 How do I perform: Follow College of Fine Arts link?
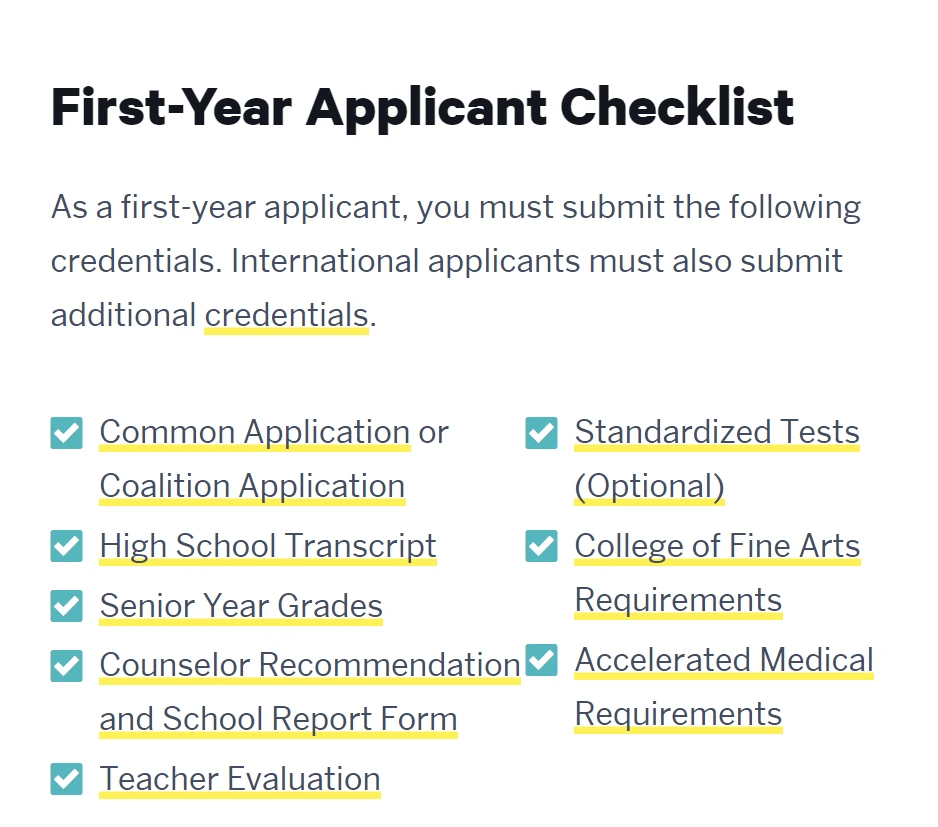point(717,546)
